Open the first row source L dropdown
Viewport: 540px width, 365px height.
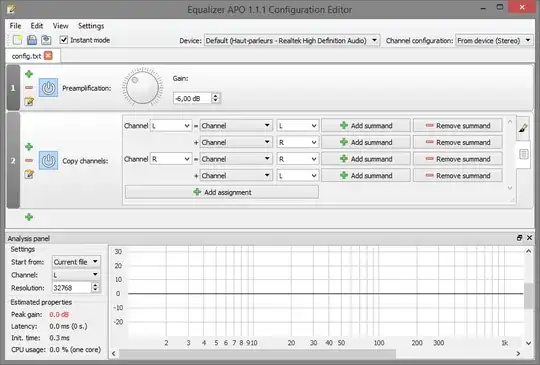pos(298,126)
